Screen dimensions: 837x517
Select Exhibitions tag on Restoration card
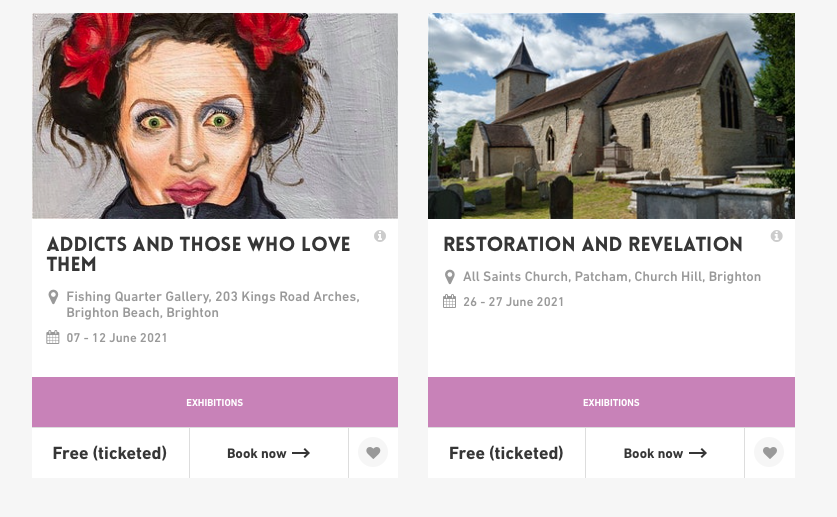[x=611, y=403]
